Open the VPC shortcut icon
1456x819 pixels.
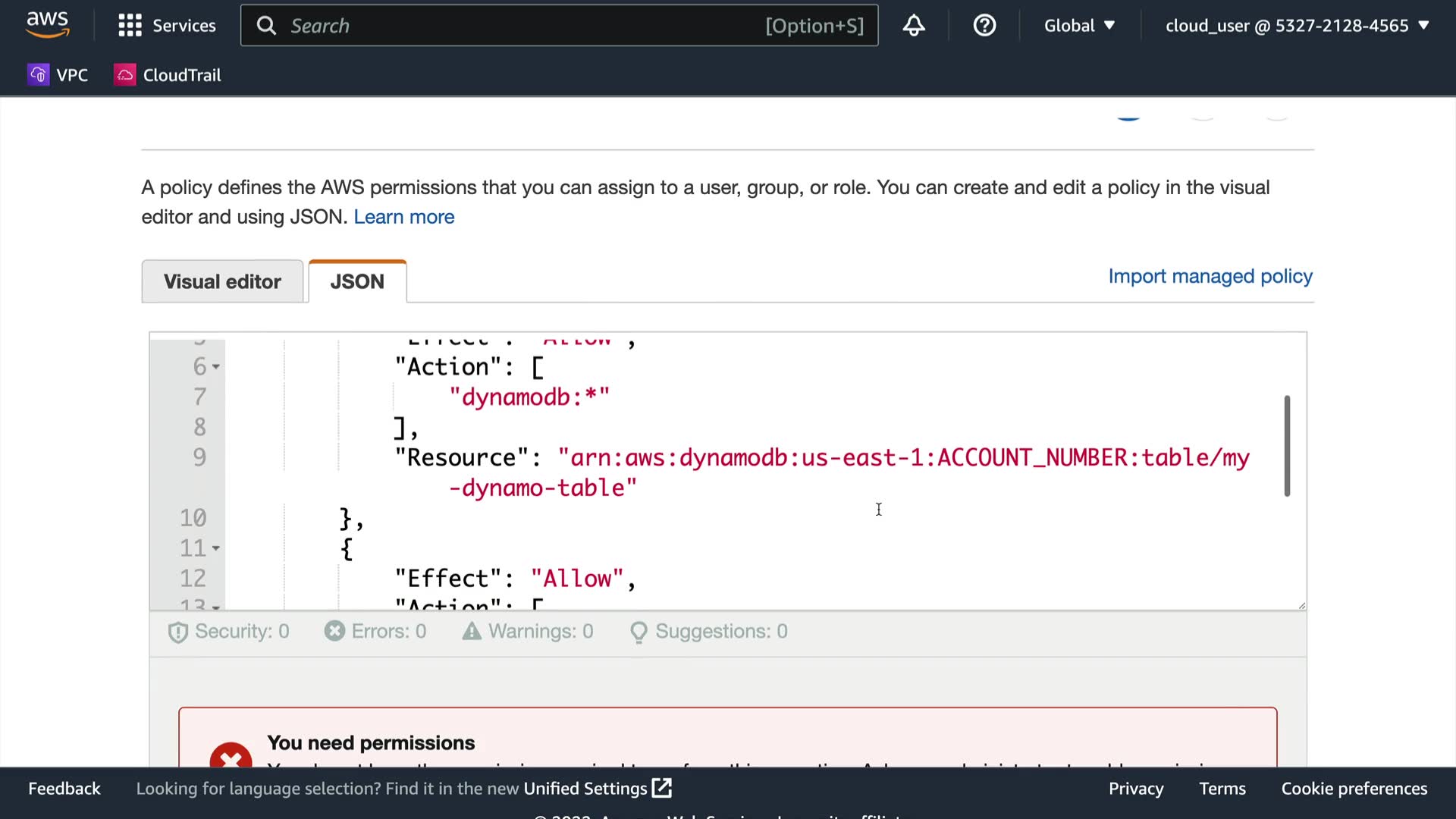pos(38,74)
